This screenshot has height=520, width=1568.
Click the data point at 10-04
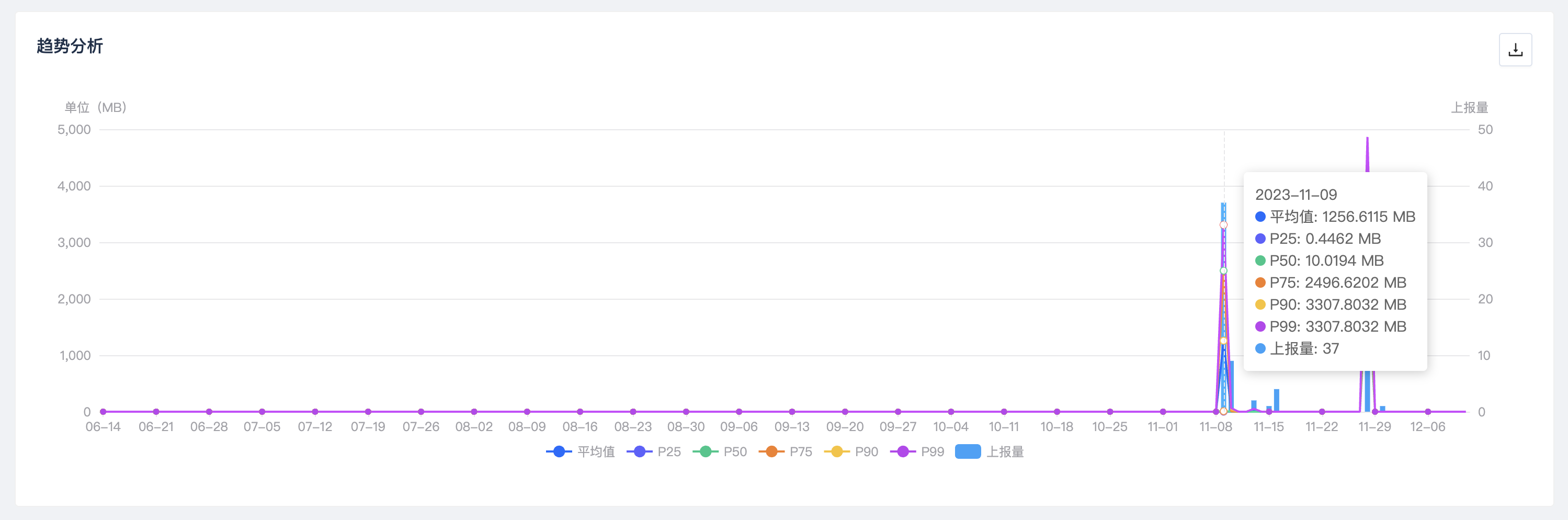click(951, 412)
